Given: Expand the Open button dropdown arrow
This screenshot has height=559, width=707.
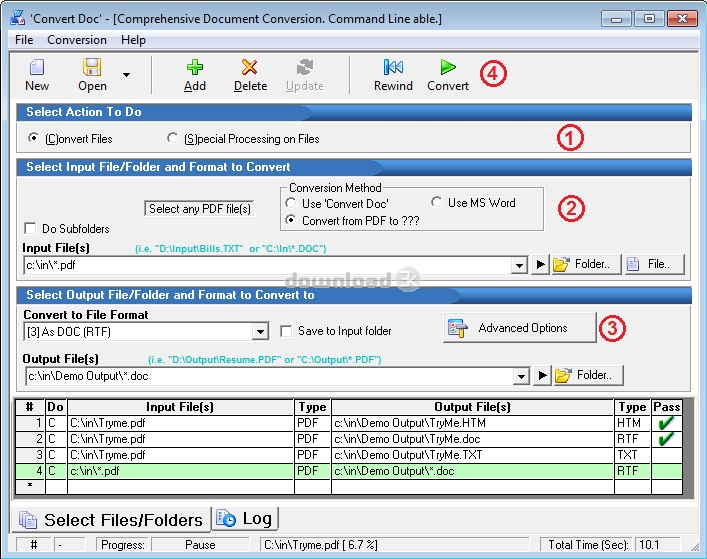Looking at the screenshot, I should click(127, 75).
